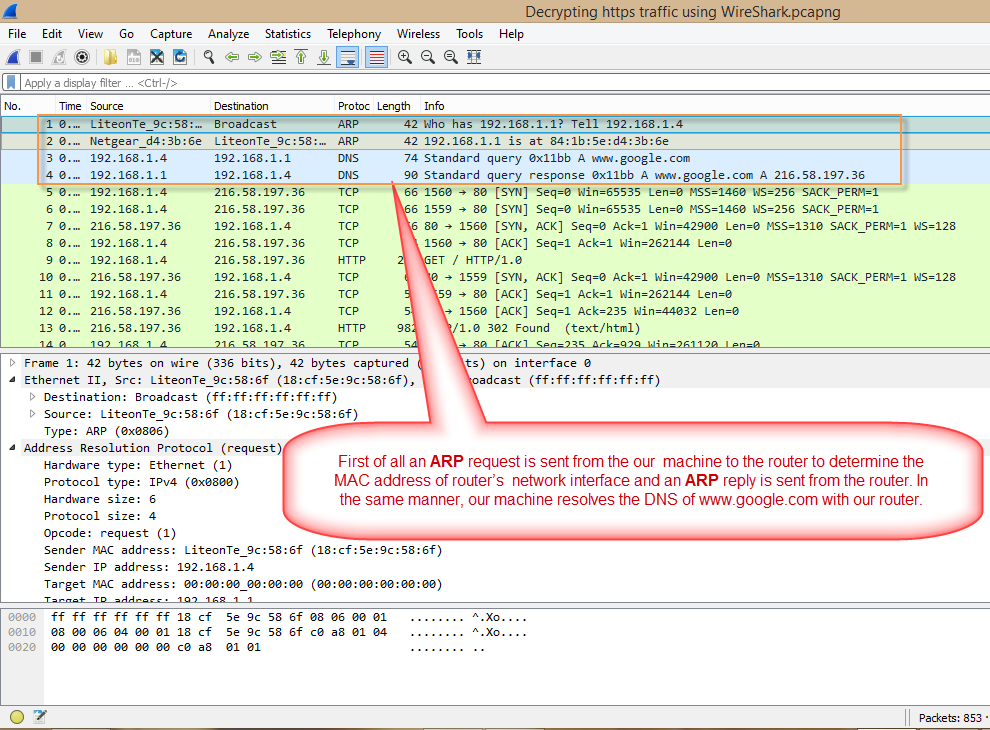Open the Capture menu

tap(170, 34)
